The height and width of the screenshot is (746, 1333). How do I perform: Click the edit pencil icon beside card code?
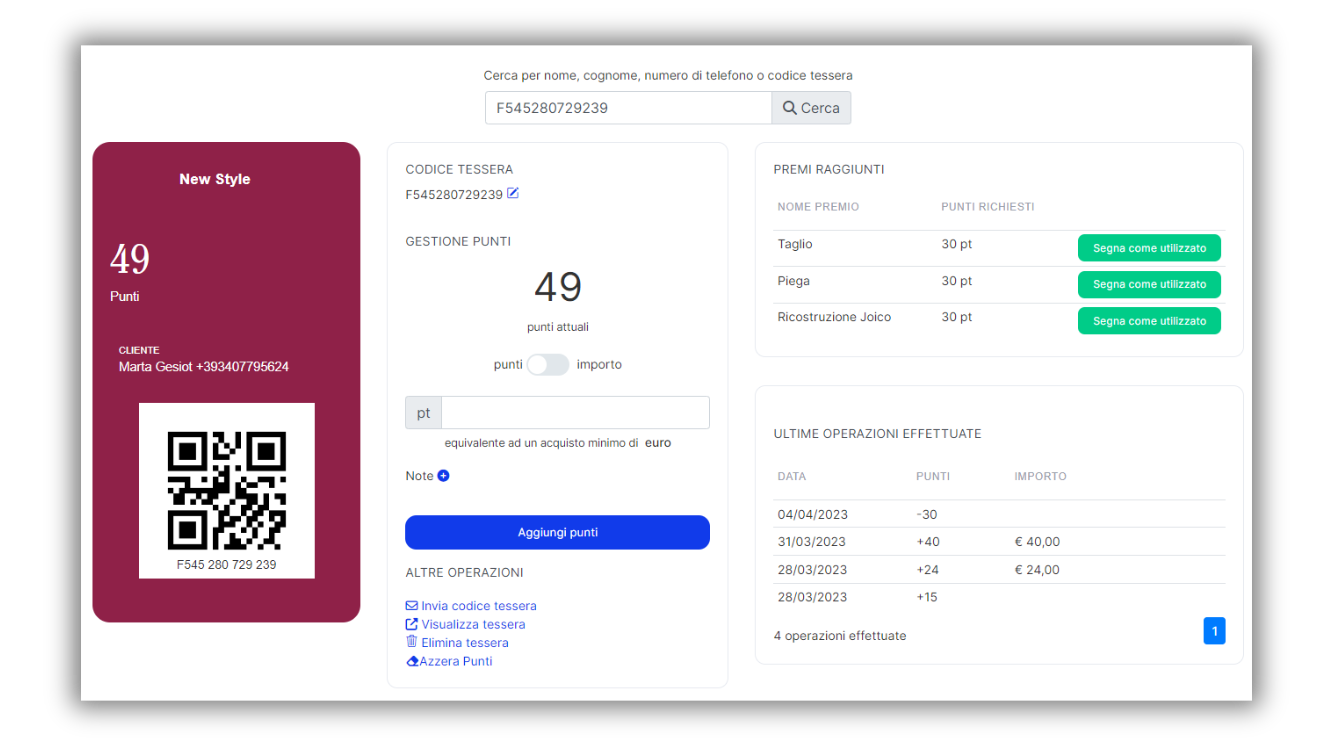(513, 193)
